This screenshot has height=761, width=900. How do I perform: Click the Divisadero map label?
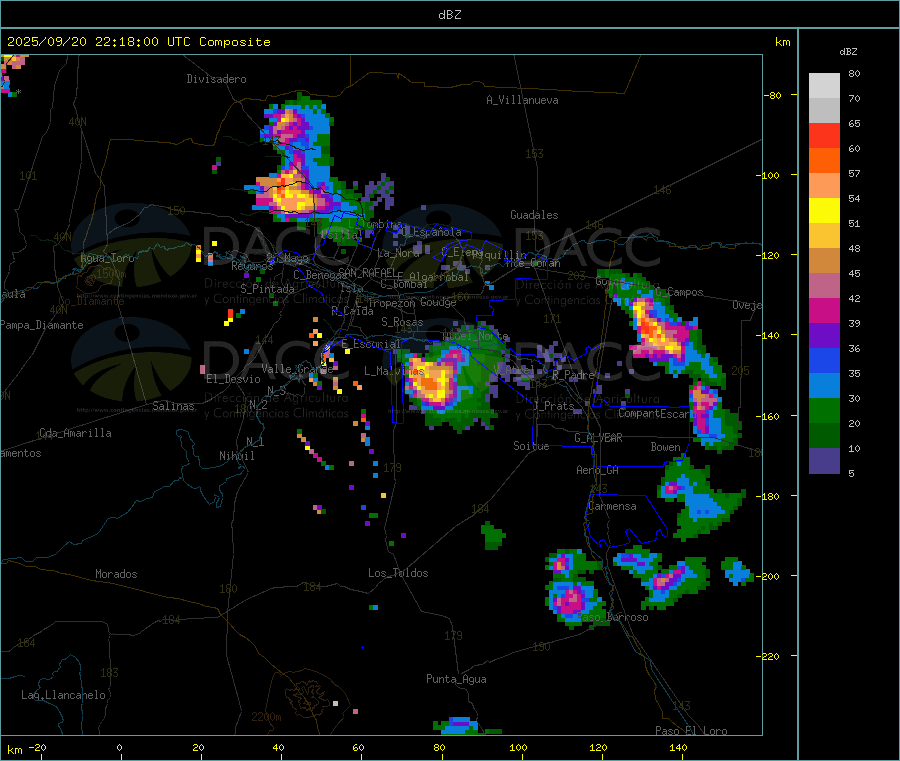click(216, 79)
